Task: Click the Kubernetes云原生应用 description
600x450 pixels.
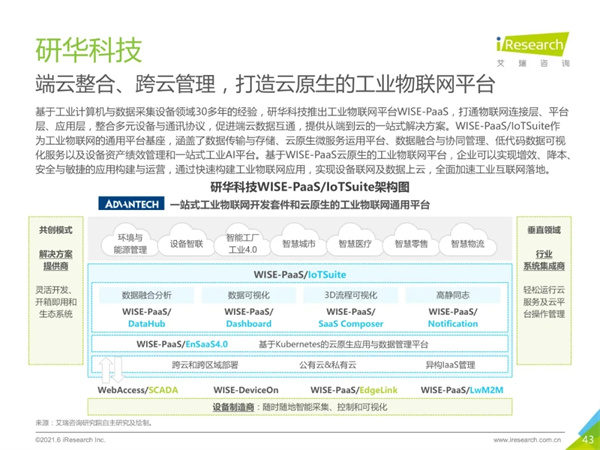Action: click(343, 344)
